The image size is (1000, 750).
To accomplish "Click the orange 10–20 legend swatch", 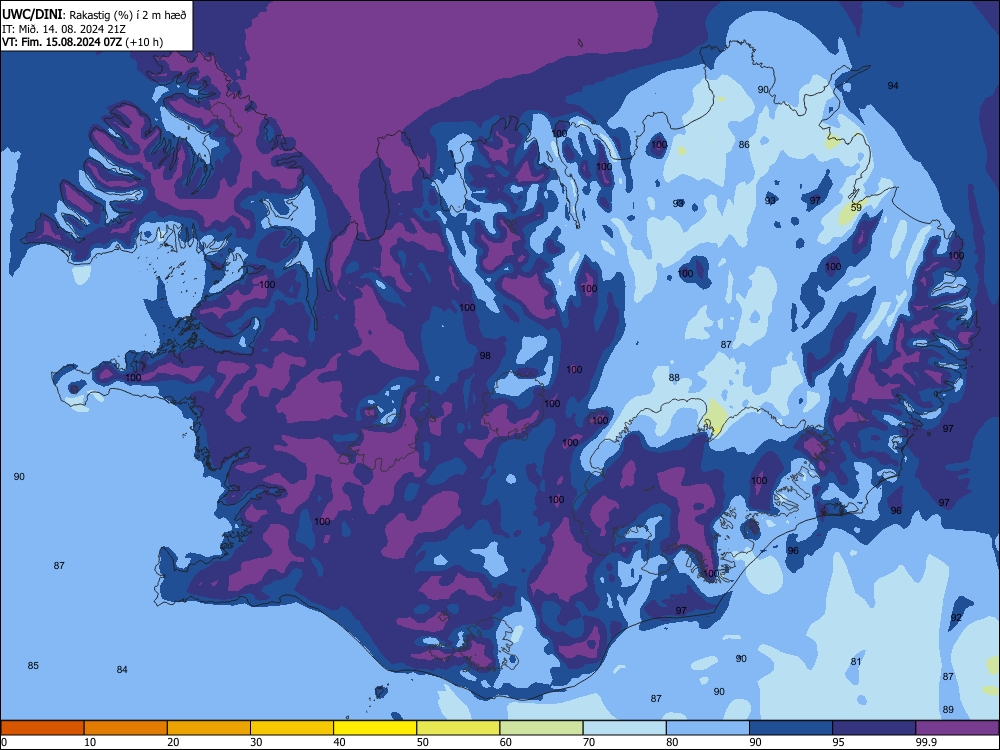I will pyautogui.click(x=126, y=728).
